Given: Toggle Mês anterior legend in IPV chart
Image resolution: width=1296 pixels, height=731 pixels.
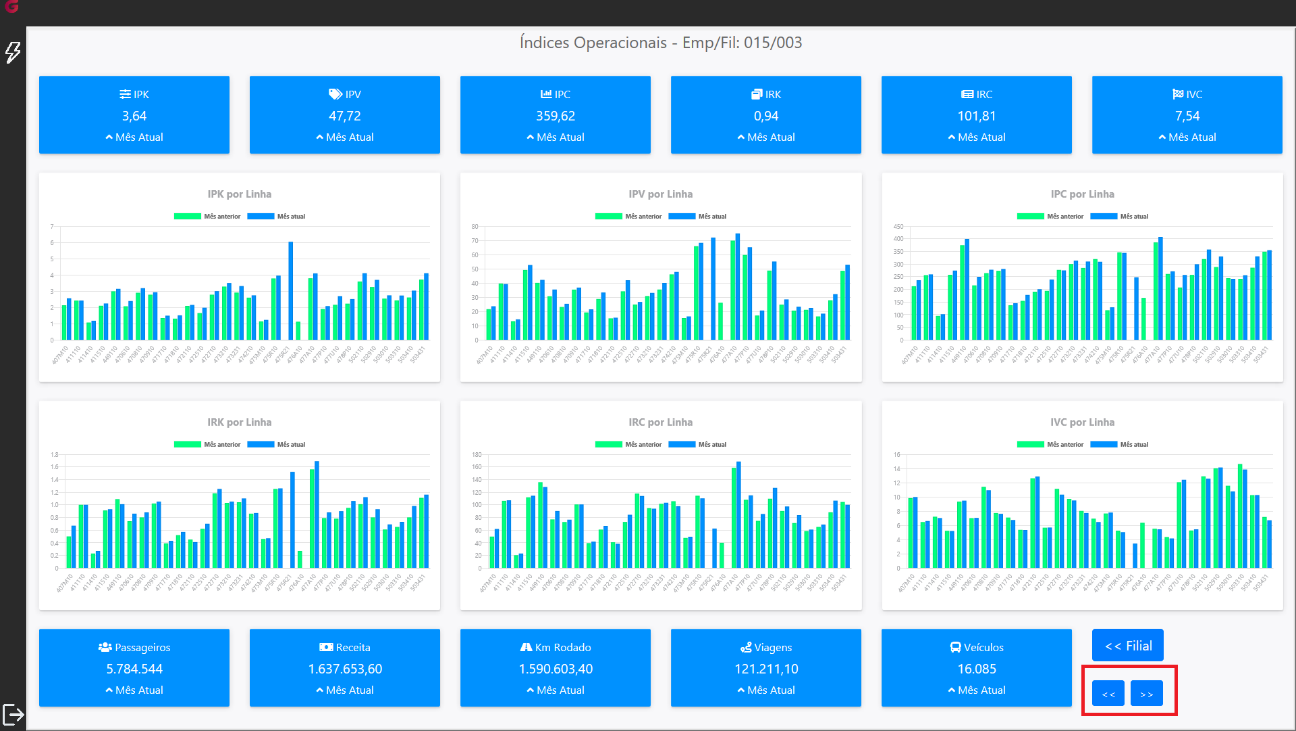Looking at the screenshot, I should [x=628, y=216].
